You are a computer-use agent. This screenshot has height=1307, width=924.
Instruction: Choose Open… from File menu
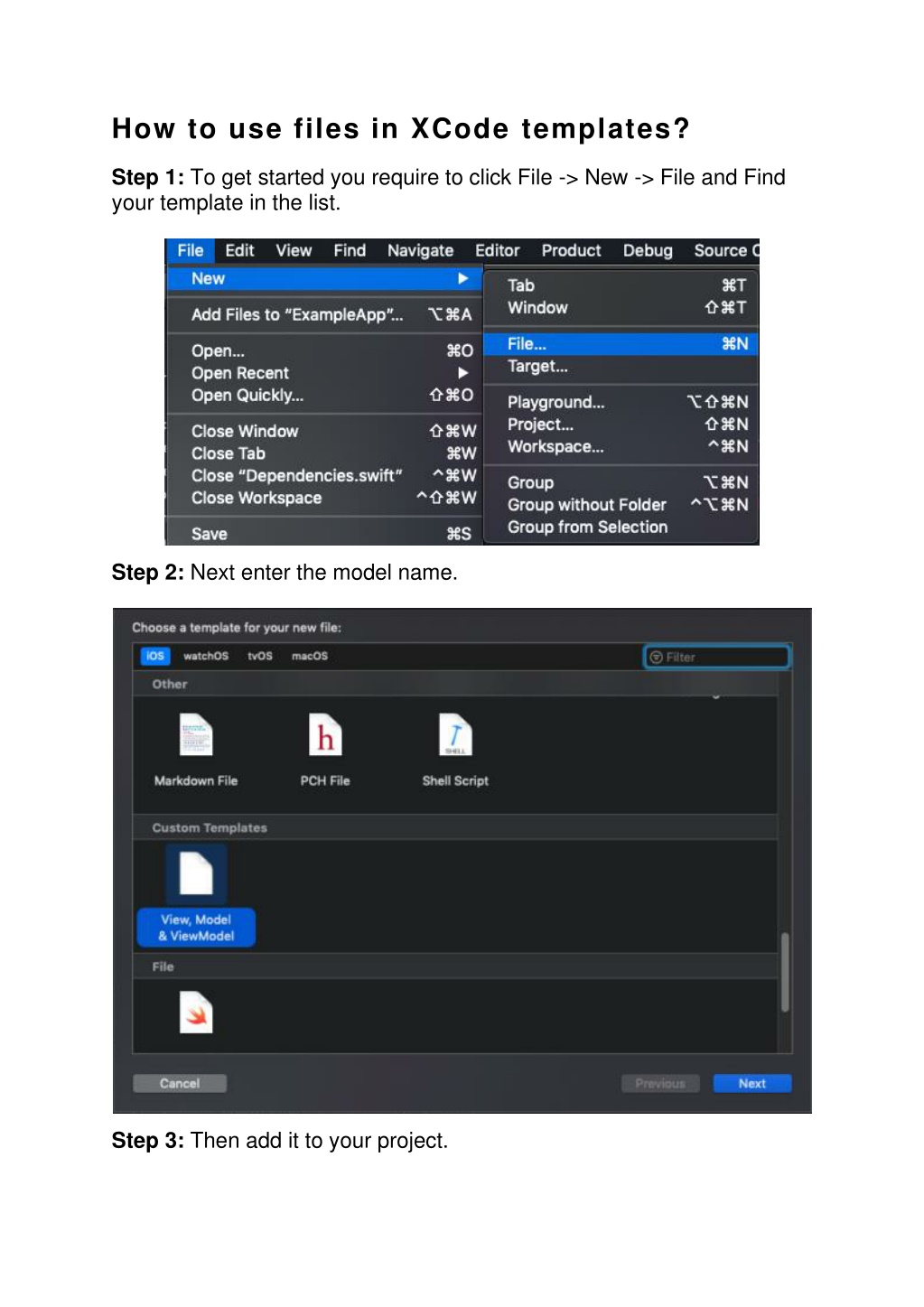(324, 350)
